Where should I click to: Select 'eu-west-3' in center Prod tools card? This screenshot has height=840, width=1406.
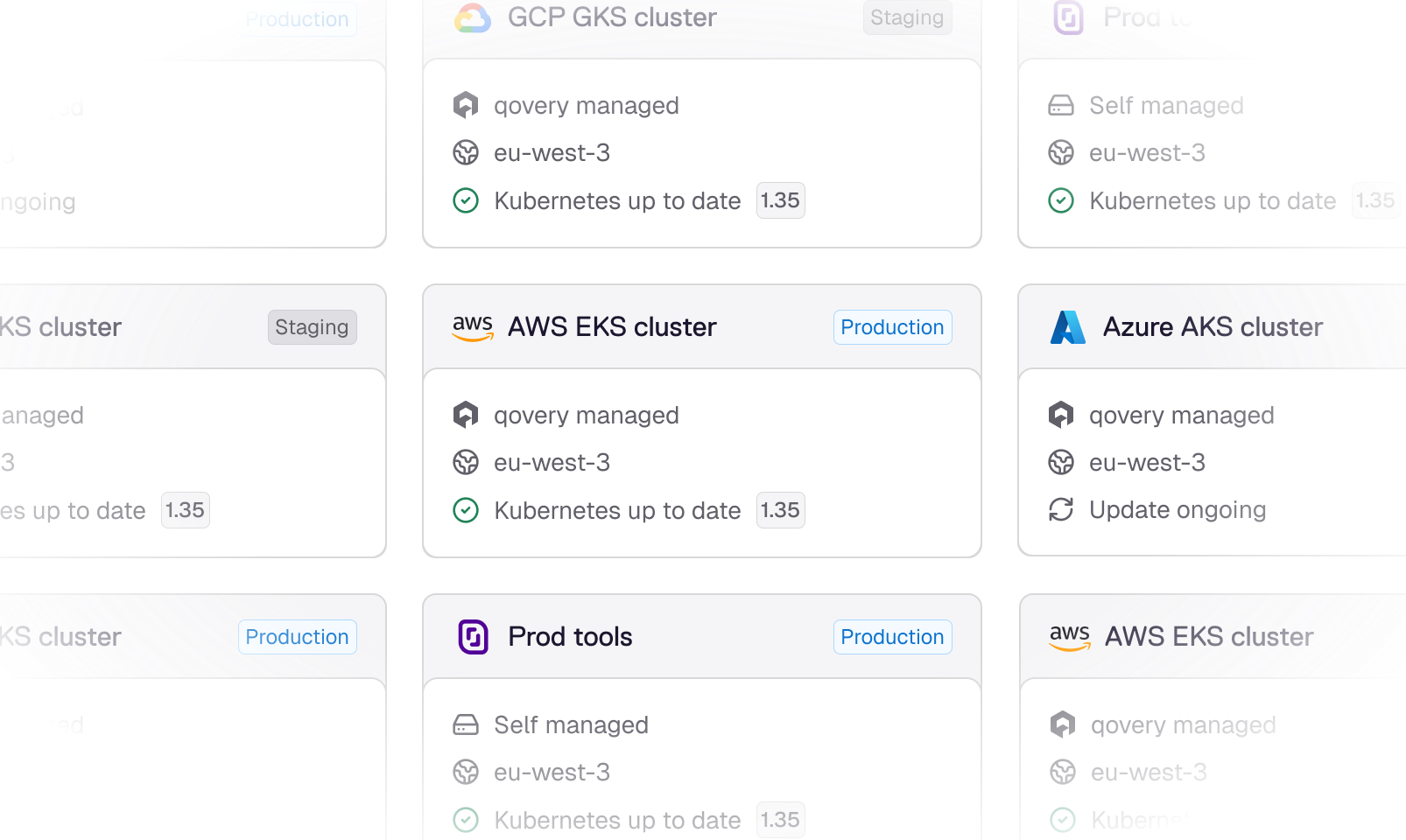coord(552,773)
